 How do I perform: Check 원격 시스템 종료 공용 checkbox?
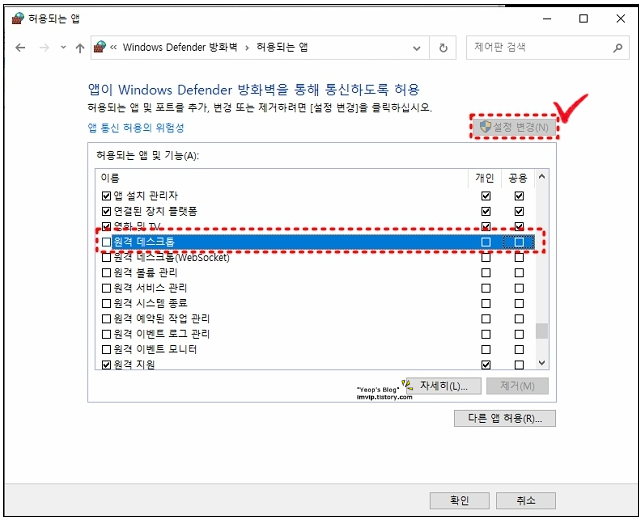coord(519,303)
